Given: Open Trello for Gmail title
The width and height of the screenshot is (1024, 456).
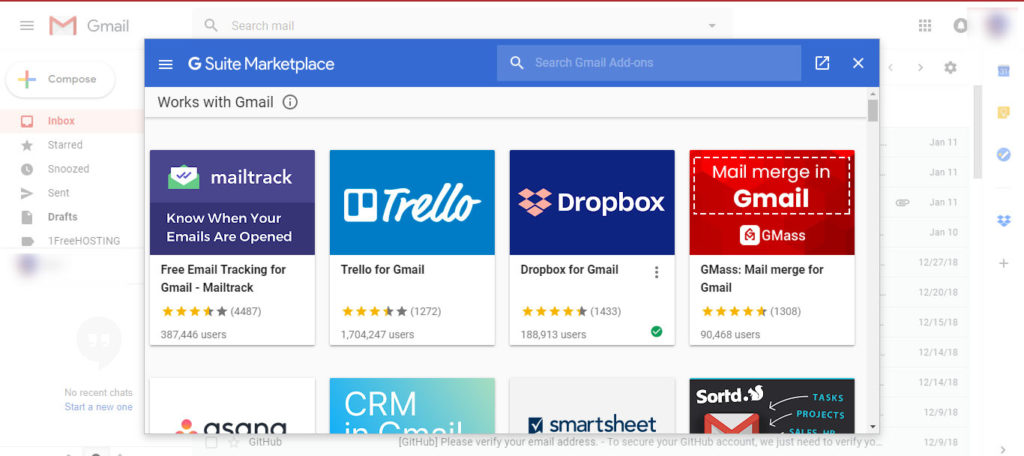Looking at the screenshot, I should pyautogui.click(x=383, y=269).
